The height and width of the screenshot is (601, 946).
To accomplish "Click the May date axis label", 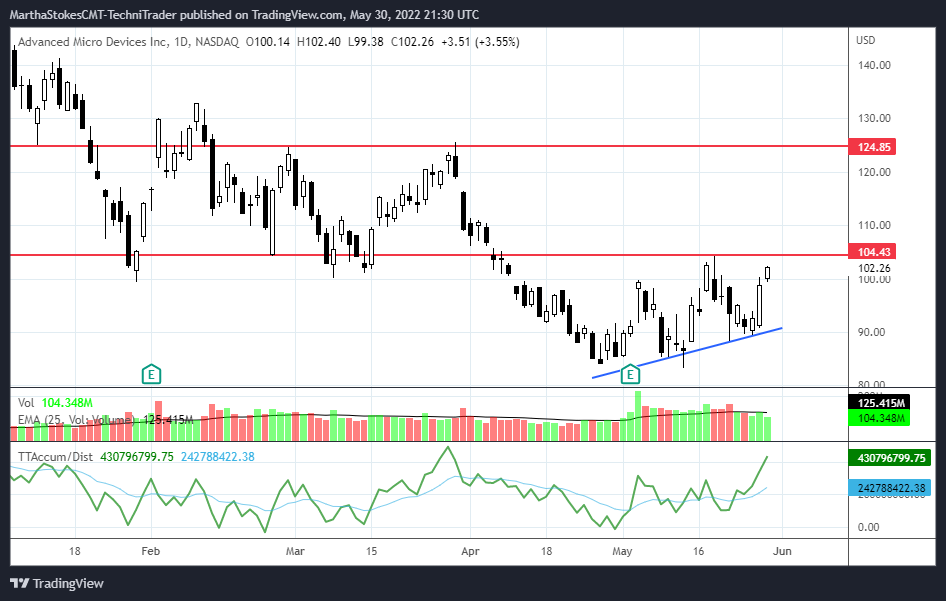I will pyautogui.click(x=622, y=551).
